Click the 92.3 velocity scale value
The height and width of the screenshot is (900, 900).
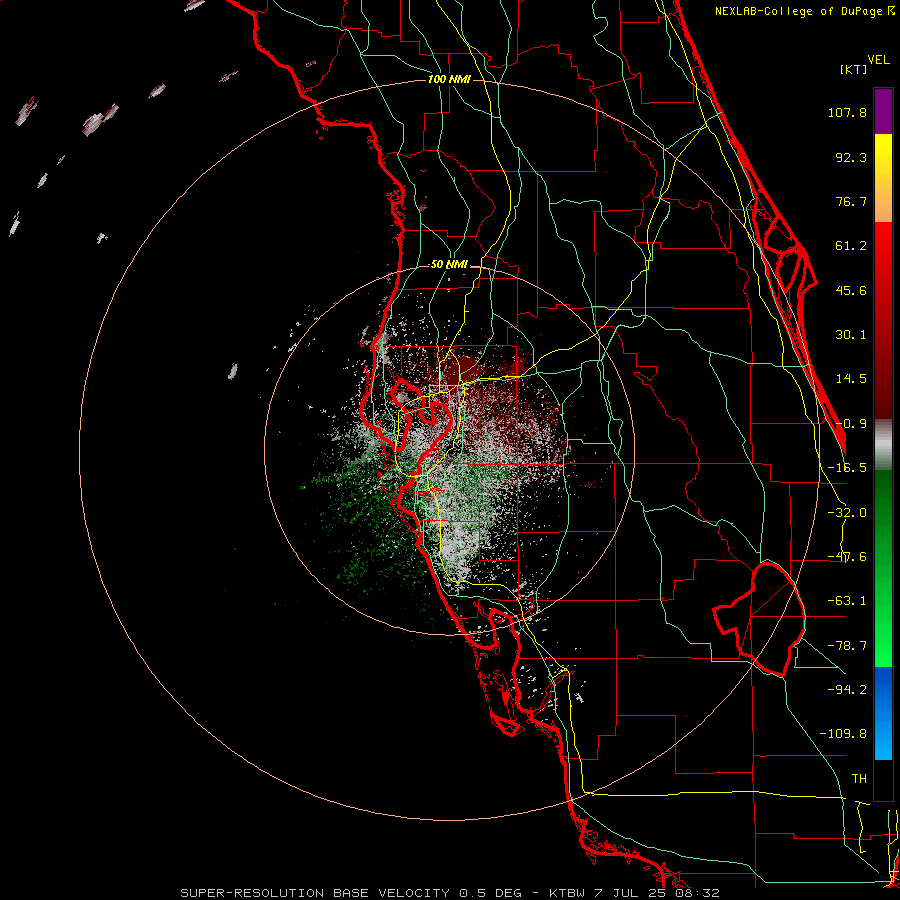click(x=851, y=157)
